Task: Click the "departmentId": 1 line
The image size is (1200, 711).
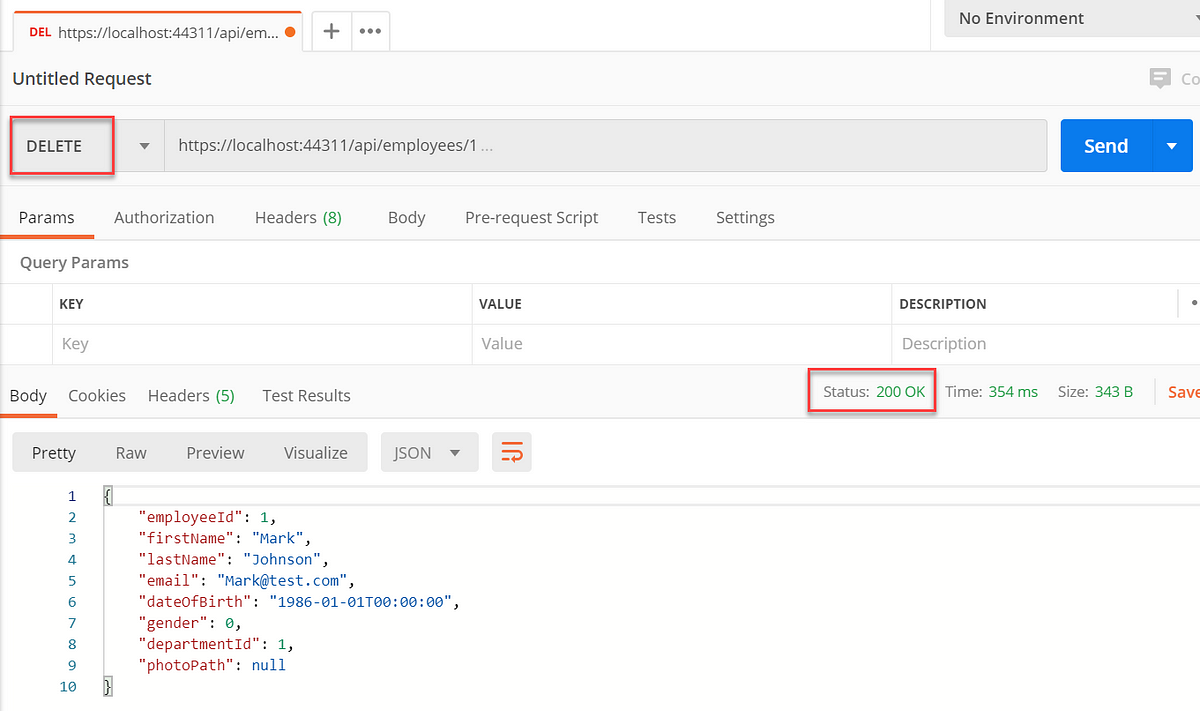Action: [x=217, y=644]
